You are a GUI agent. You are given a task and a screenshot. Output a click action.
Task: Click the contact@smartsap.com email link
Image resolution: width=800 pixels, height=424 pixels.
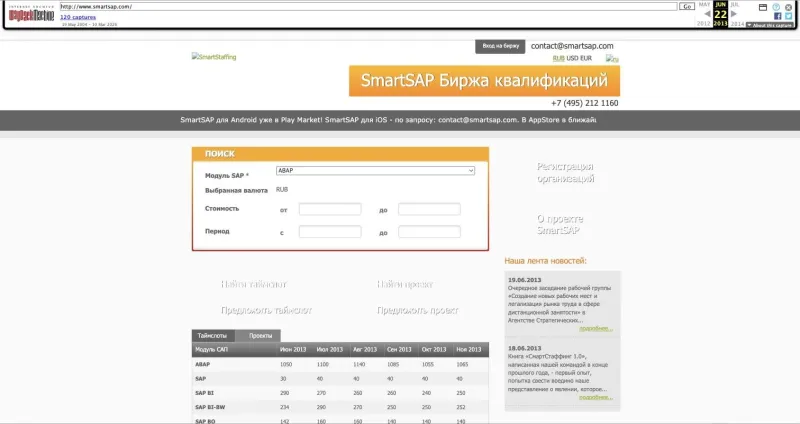572,46
